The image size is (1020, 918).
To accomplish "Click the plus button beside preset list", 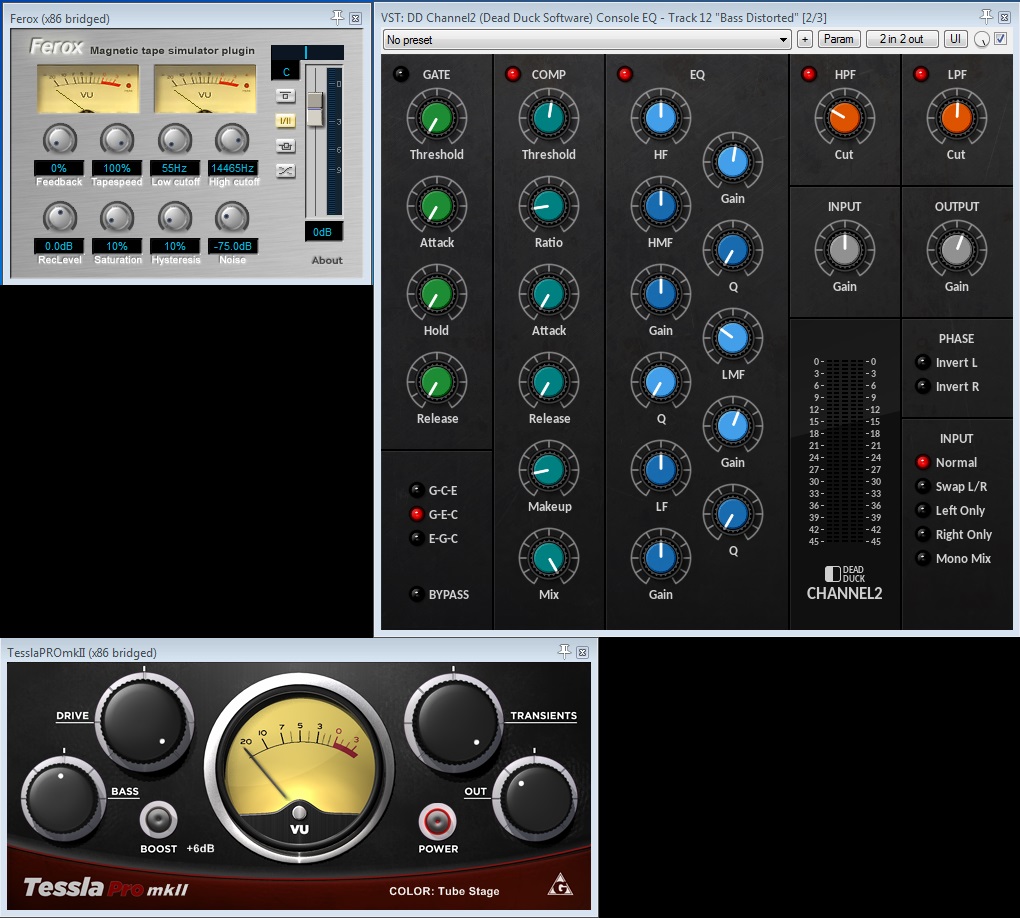I will [805, 40].
